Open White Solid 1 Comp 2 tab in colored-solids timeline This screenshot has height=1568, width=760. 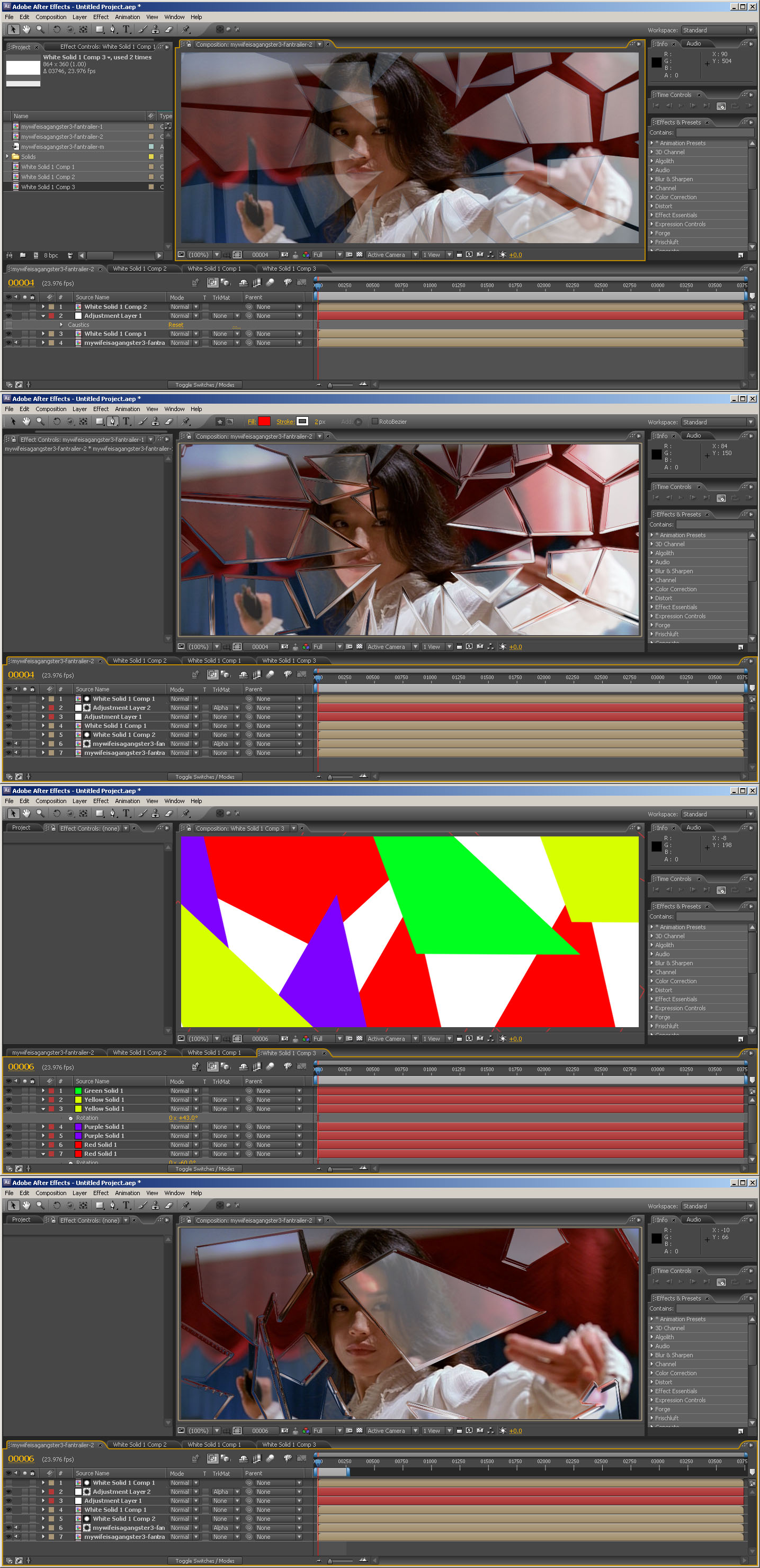139,1053
